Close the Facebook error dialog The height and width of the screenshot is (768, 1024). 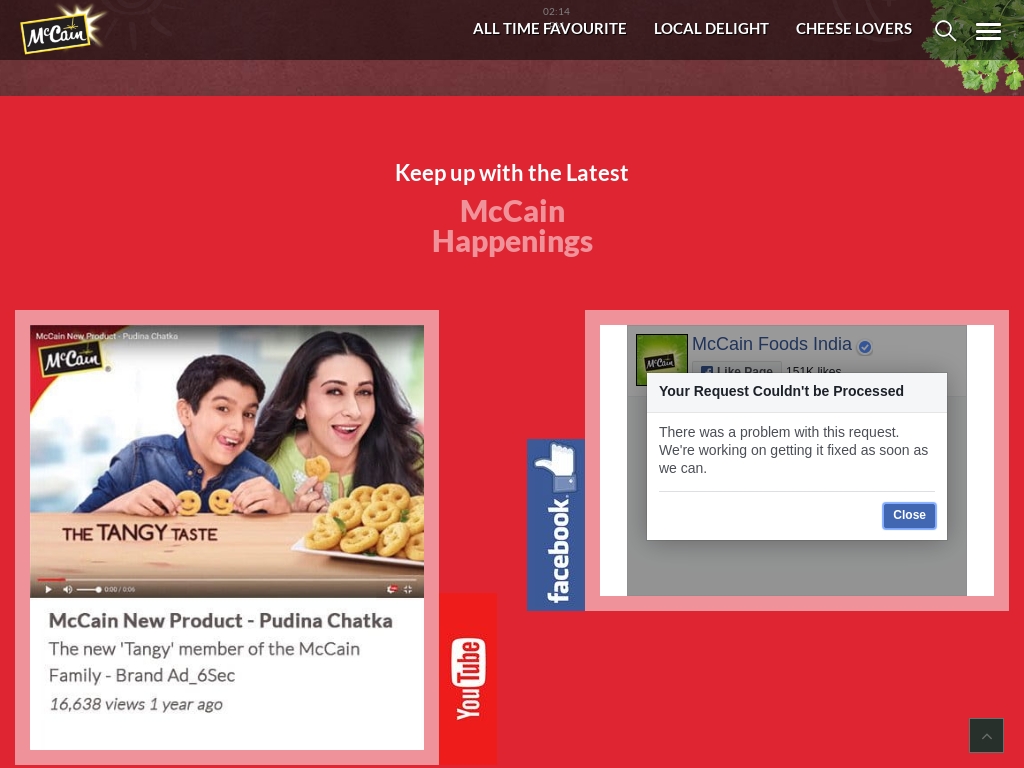click(909, 515)
